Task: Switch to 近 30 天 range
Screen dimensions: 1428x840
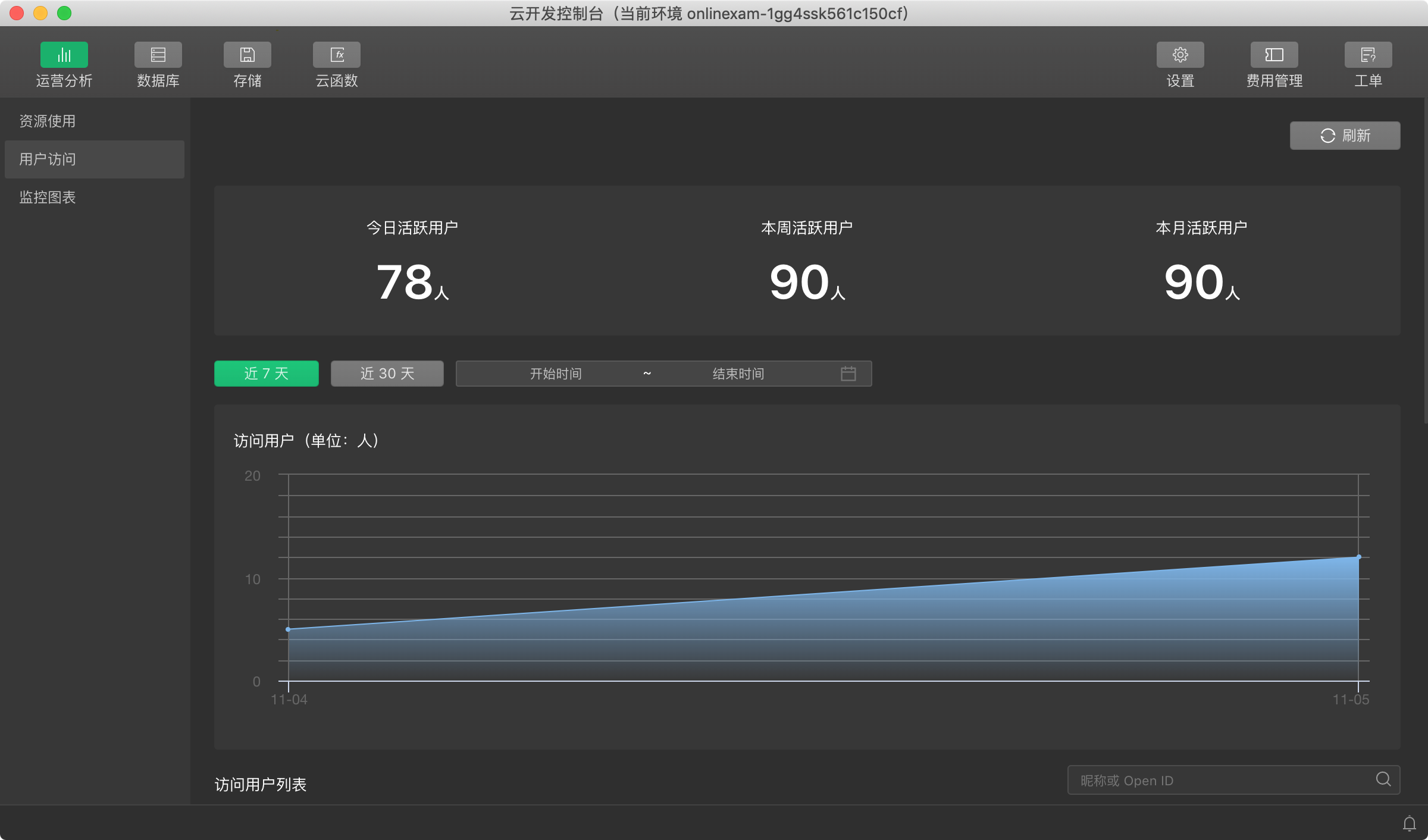Action: click(387, 374)
